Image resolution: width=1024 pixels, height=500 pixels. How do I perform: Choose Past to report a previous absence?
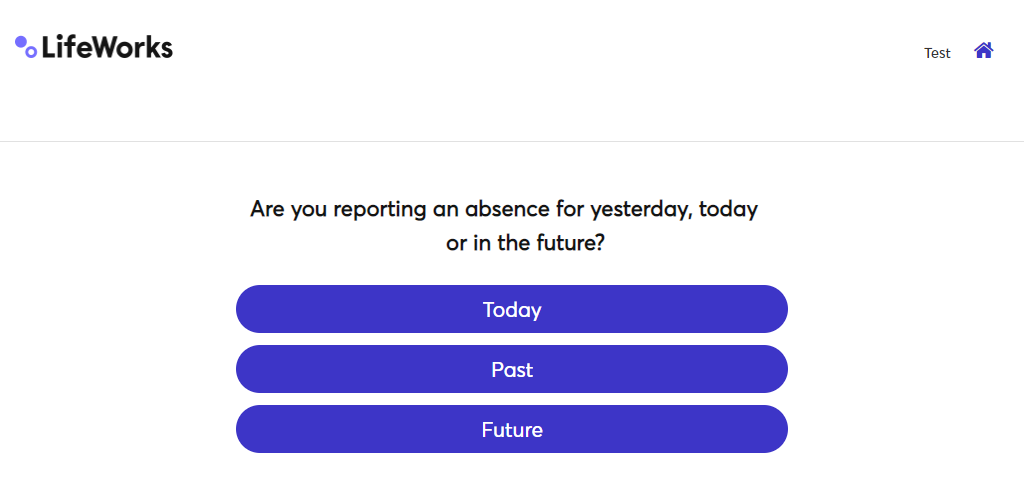pyautogui.click(x=512, y=369)
